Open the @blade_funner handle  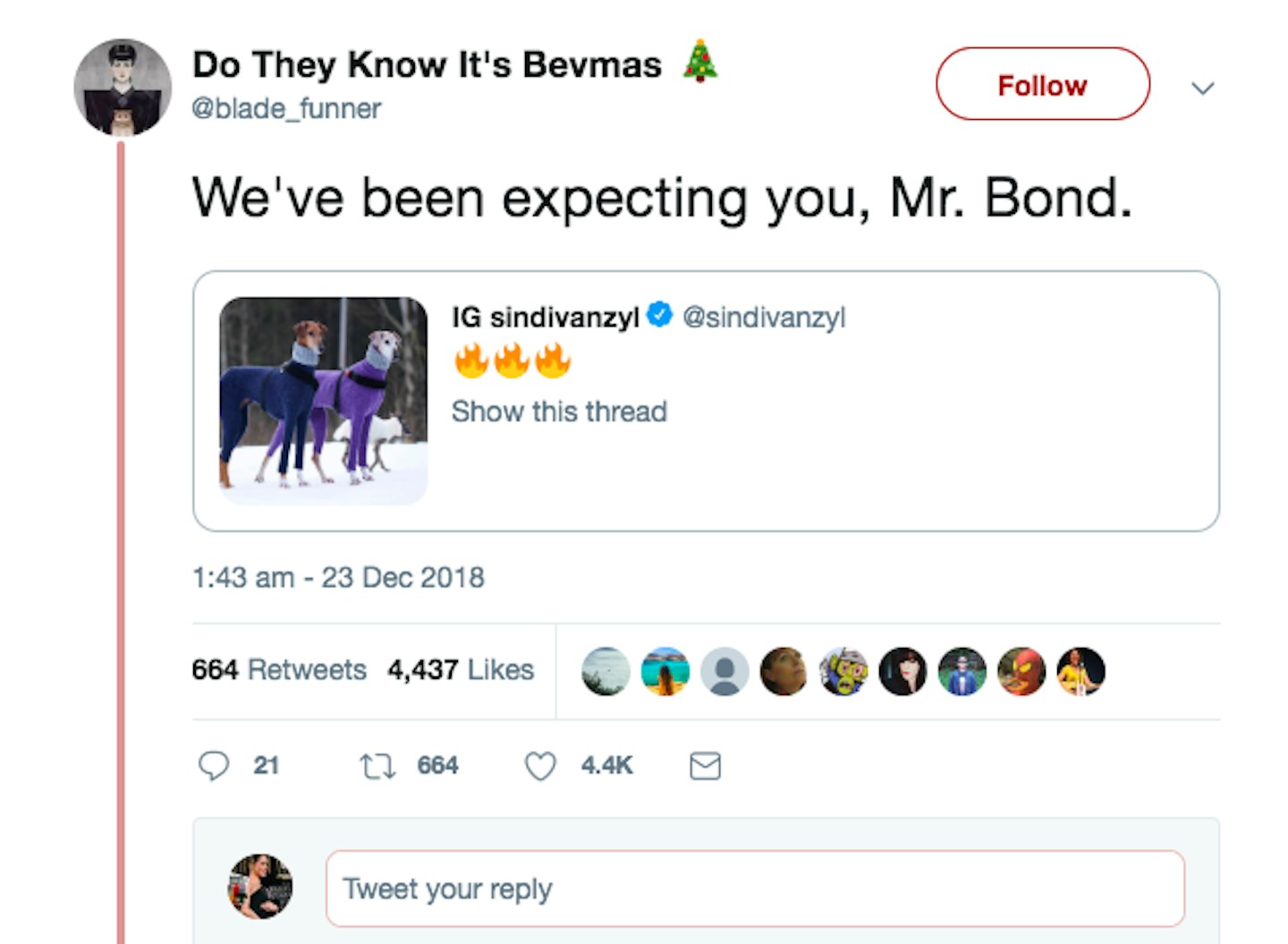tap(286, 108)
